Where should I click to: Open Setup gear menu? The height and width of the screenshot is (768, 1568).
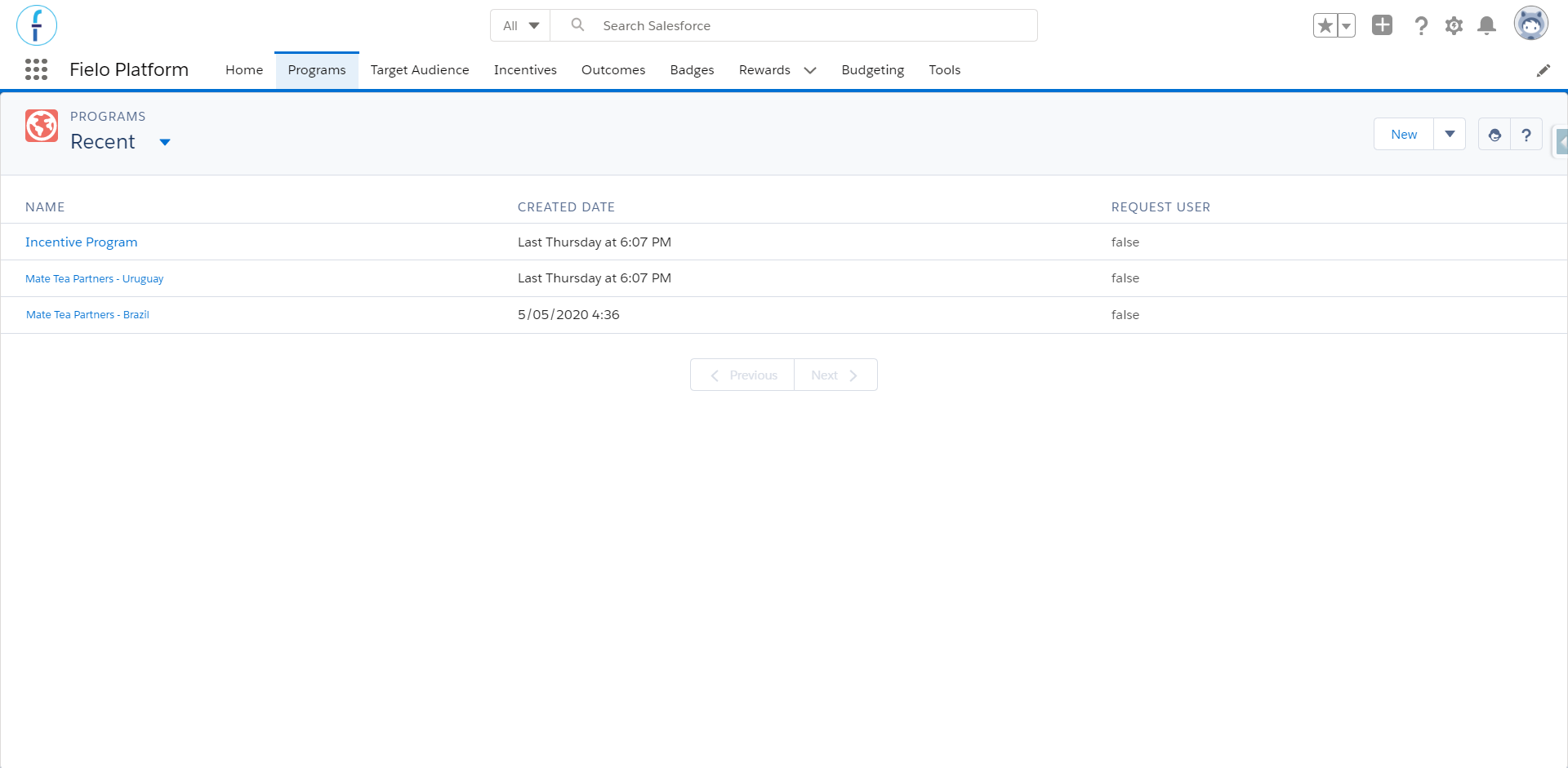coord(1454,25)
